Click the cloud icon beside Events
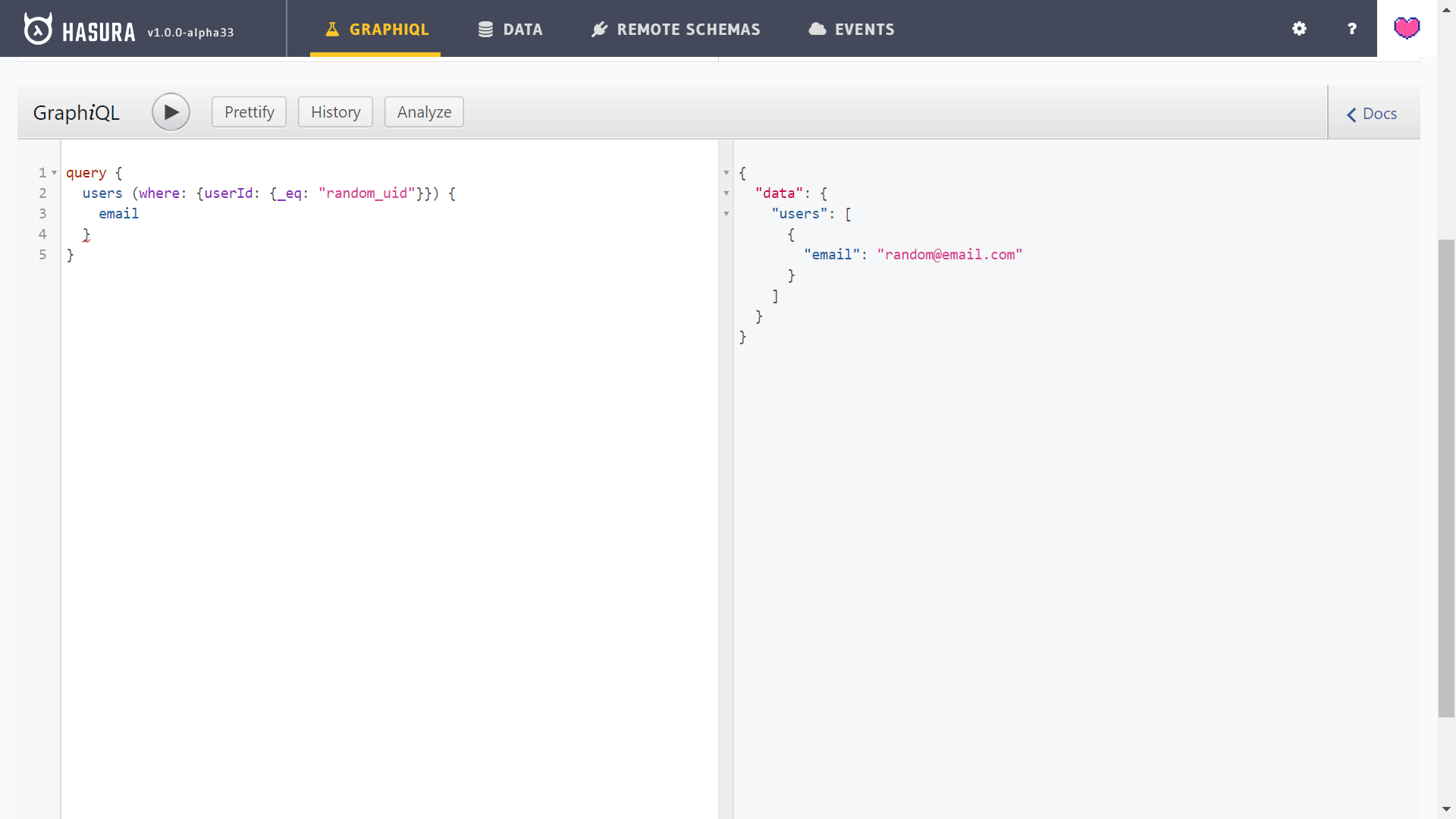Image resolution: width=1456 pixels, height=819 pixels. tap(817, 30)
